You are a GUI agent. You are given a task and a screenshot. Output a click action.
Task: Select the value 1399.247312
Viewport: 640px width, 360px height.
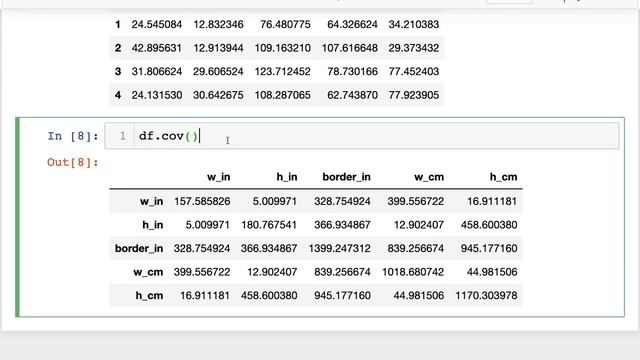click(x=340, y=249)
